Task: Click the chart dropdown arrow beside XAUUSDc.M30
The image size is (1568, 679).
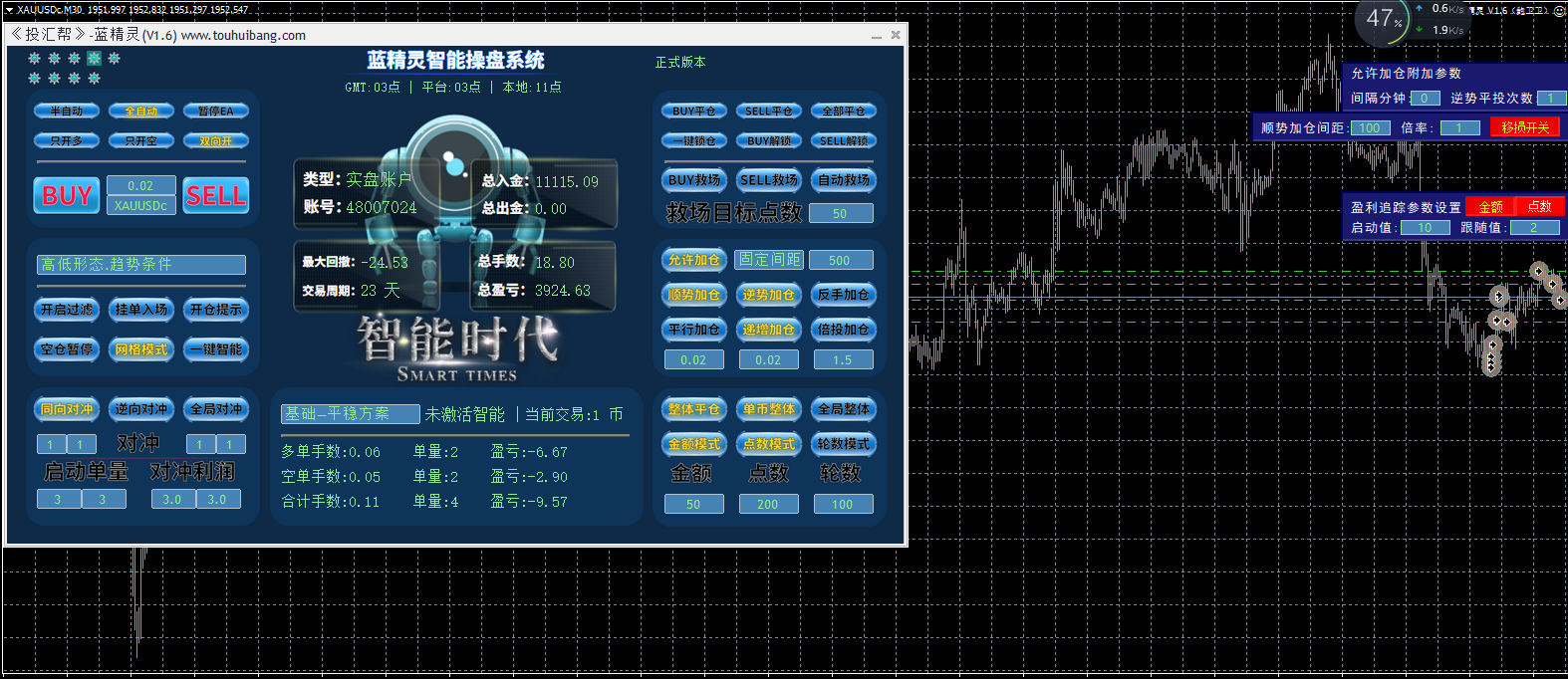Action: pos(9,9)
